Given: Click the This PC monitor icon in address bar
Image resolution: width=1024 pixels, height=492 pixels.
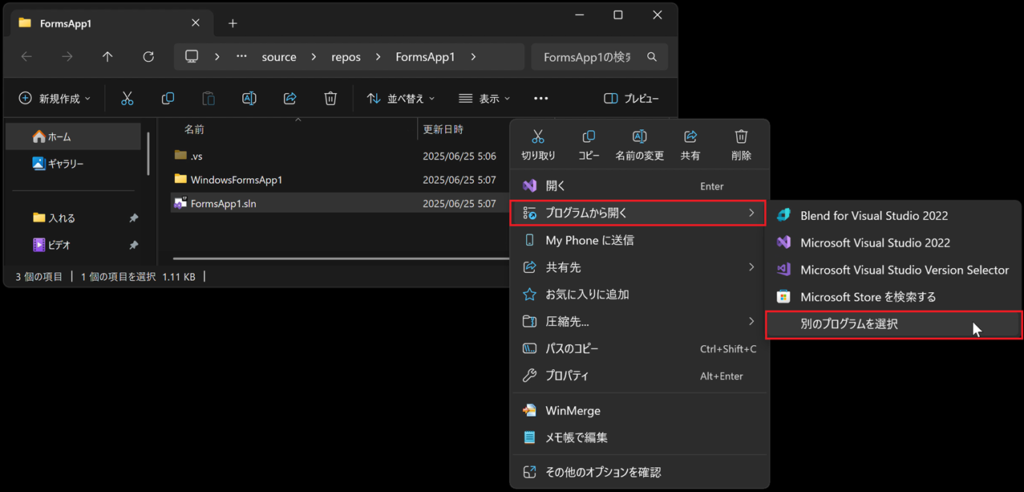Looking at the screenshot, I should point(191,57).
